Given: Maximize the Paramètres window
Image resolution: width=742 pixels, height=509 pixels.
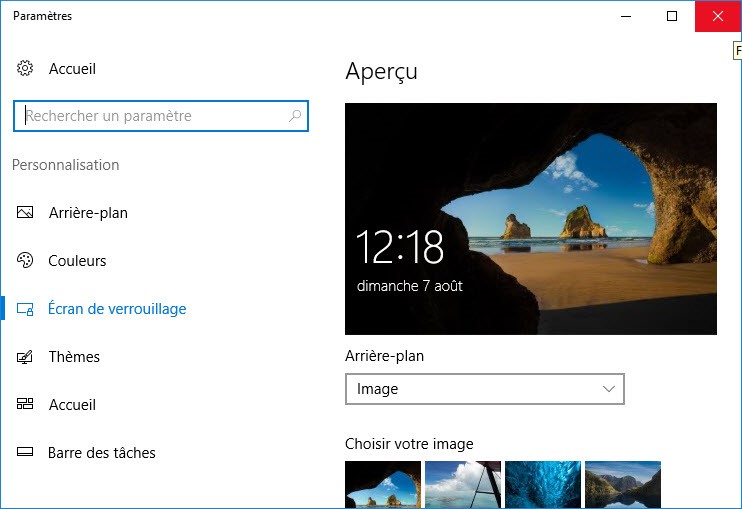Looking at the screenshot, I should click(x=672, y=16).
